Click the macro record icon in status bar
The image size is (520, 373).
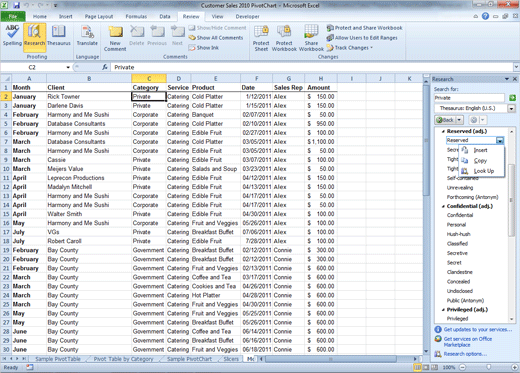(x=30, y=367)
